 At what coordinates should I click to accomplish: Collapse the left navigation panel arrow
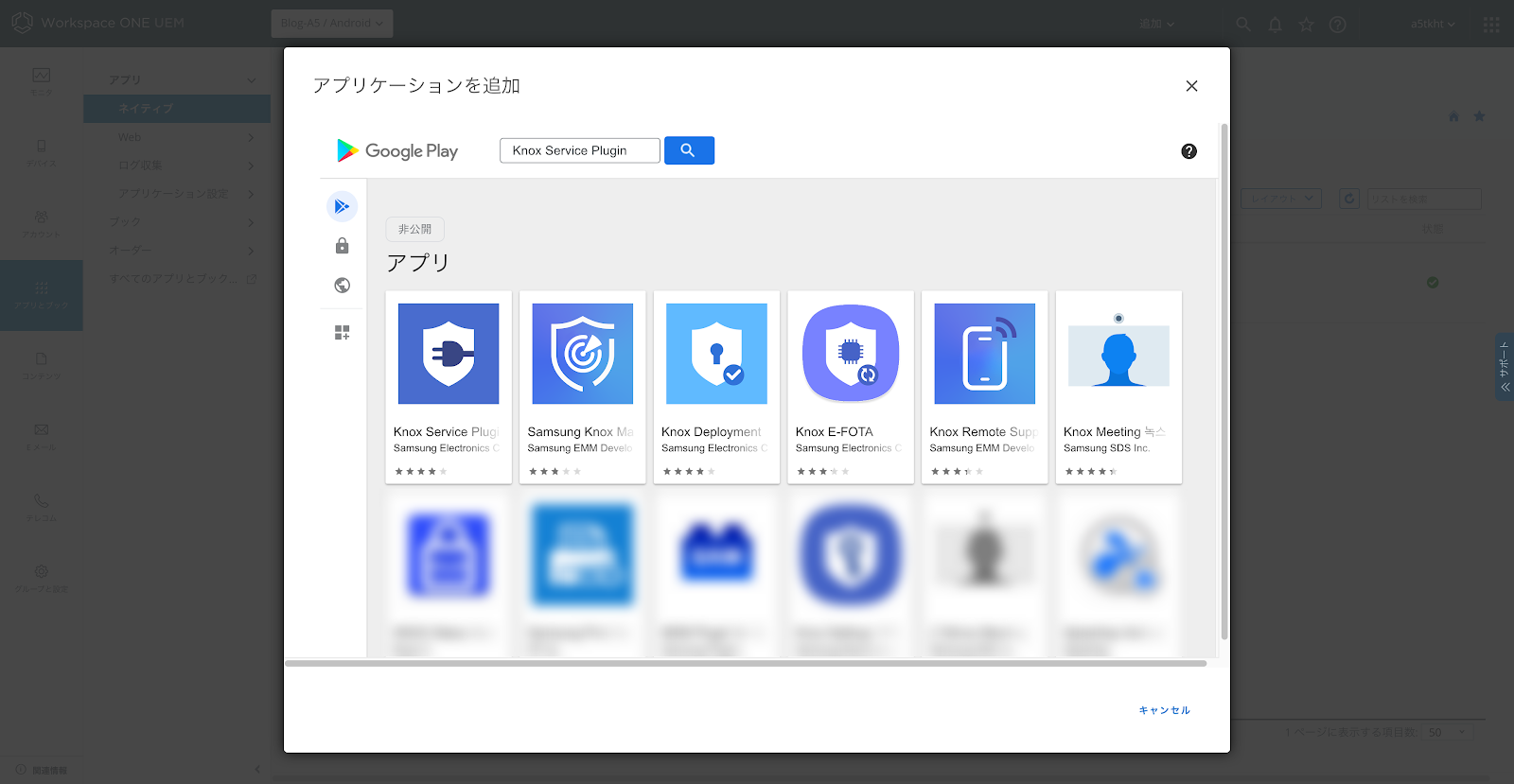pos(257,770)
